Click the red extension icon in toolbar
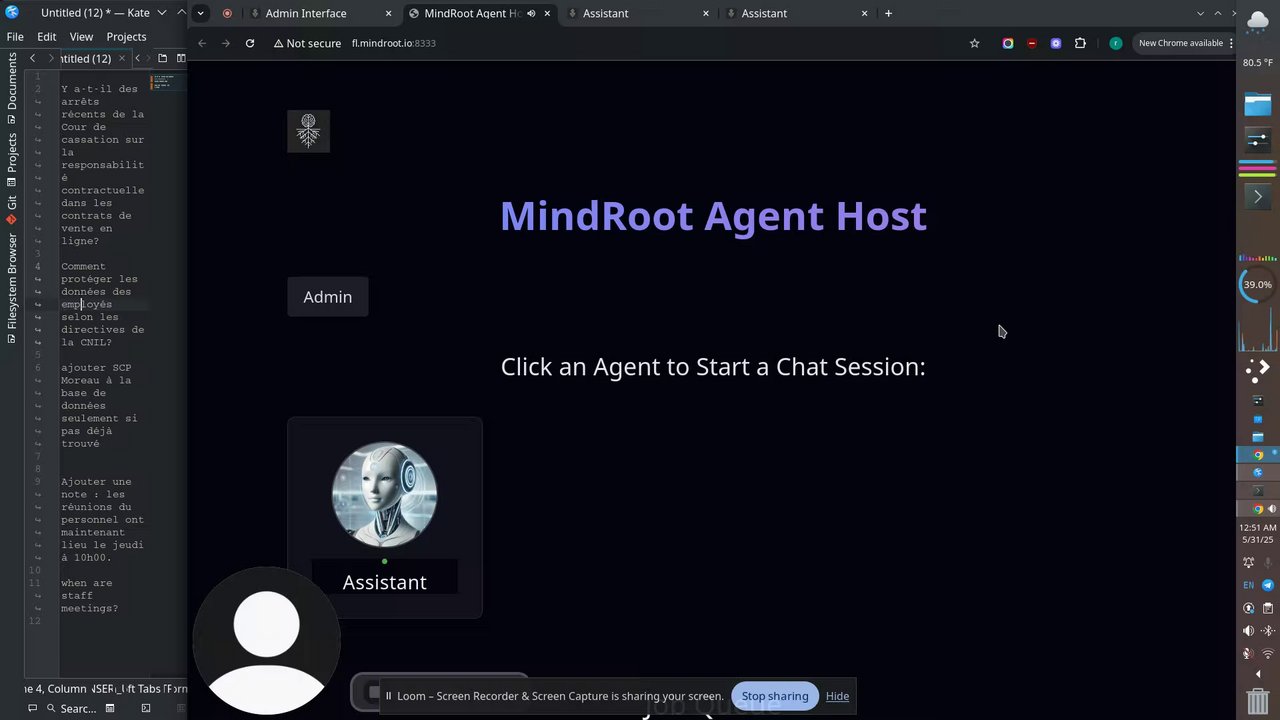1280x720 pixels. [1032, 43]
